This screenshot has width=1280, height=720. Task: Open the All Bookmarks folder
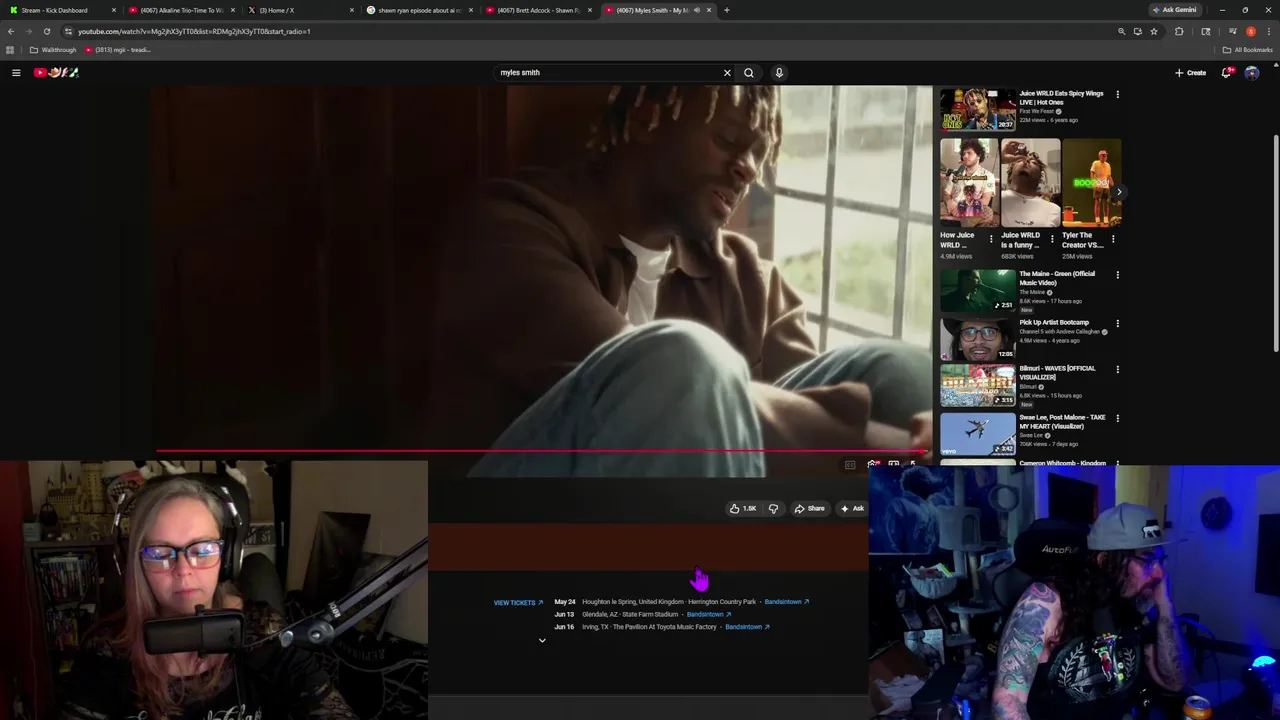[x=1247, y=50]
